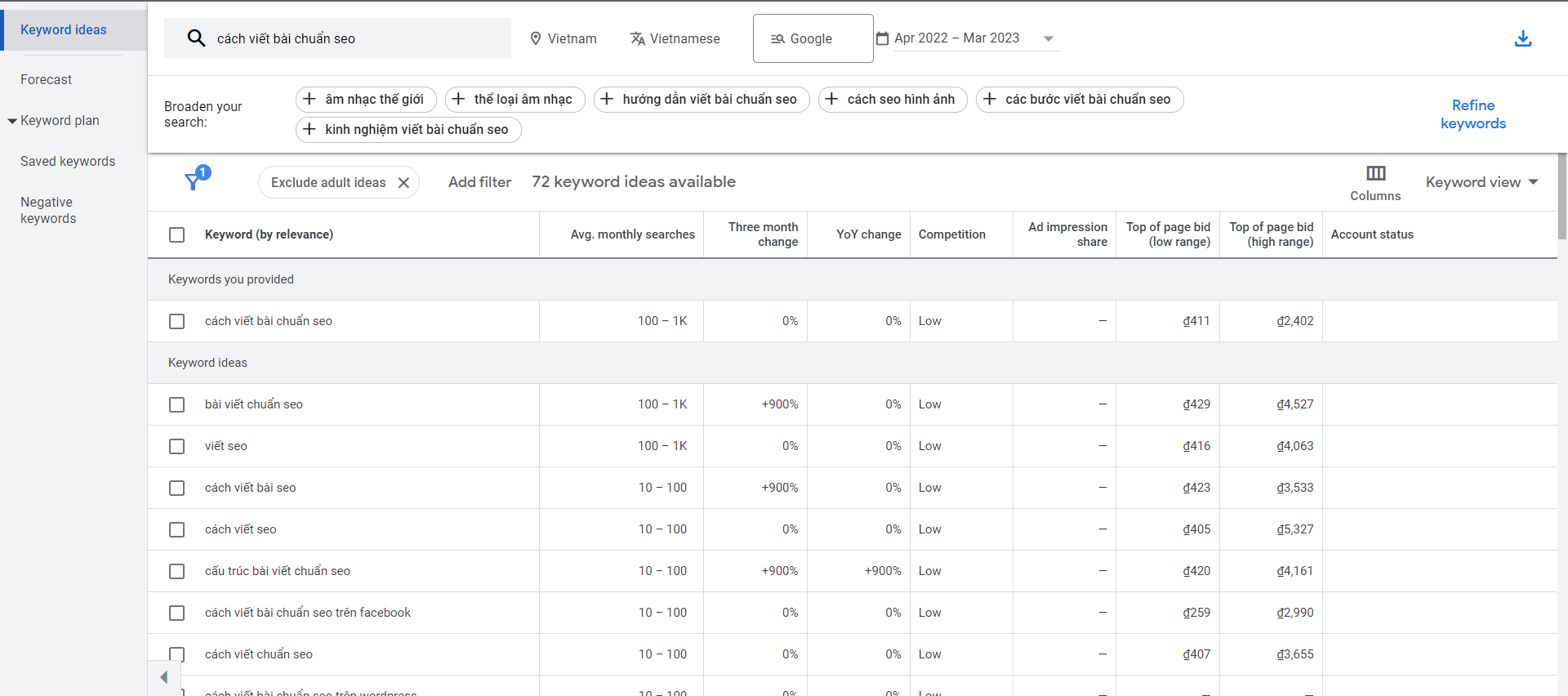Add 'thể loại âm nhạc' suggestion
The height and width of the screenshot is (696, 1568).
coord(514,99)
